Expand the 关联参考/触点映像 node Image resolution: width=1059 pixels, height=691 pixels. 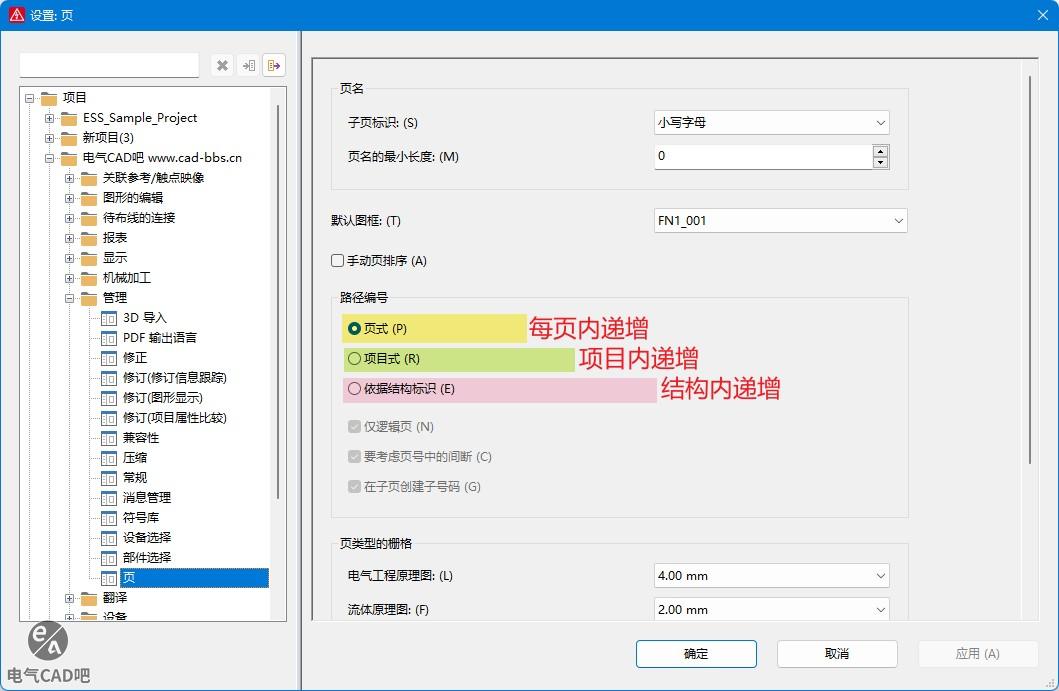click(70, 178)
